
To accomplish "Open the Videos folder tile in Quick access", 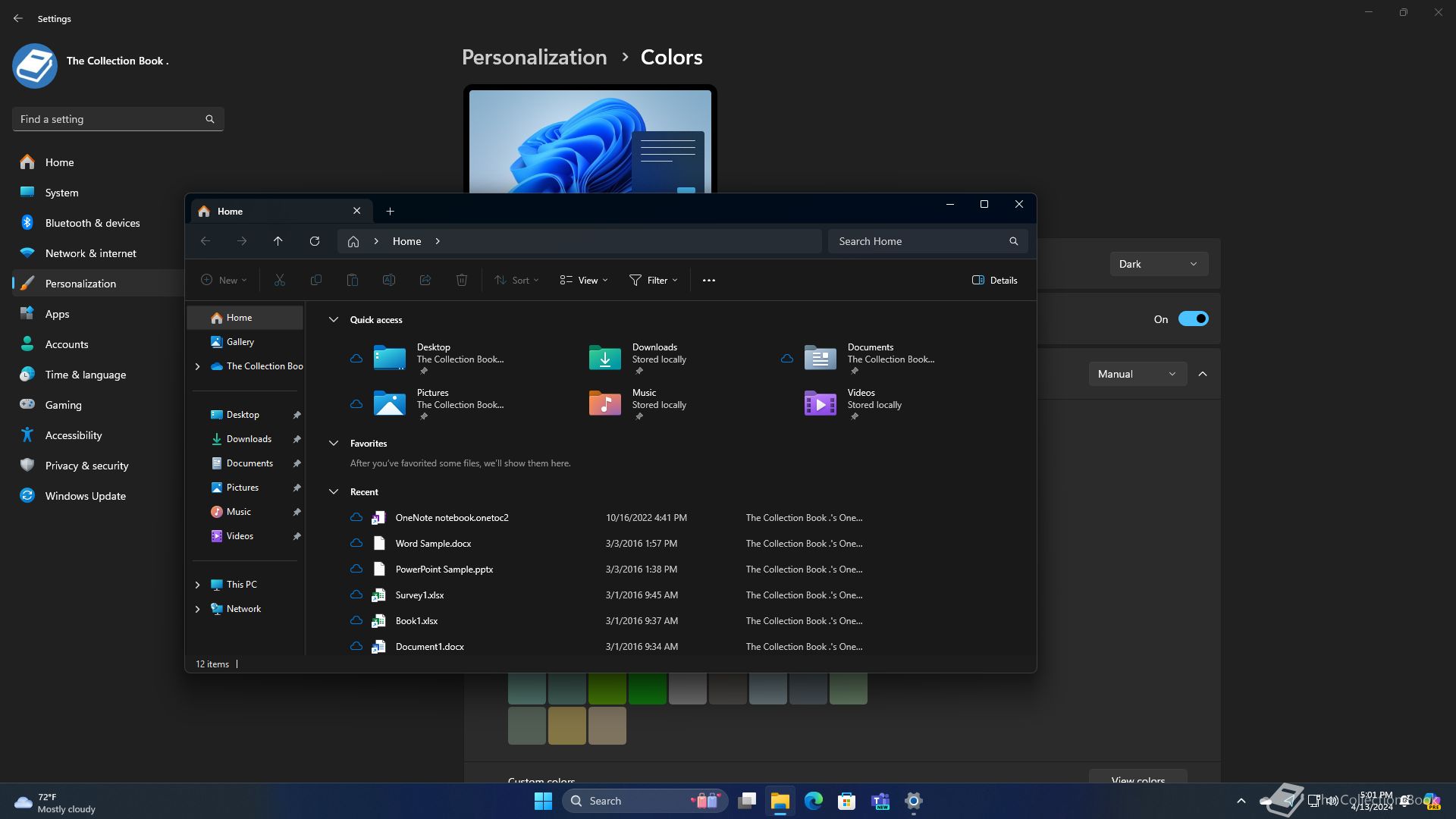I will [855, 404].
